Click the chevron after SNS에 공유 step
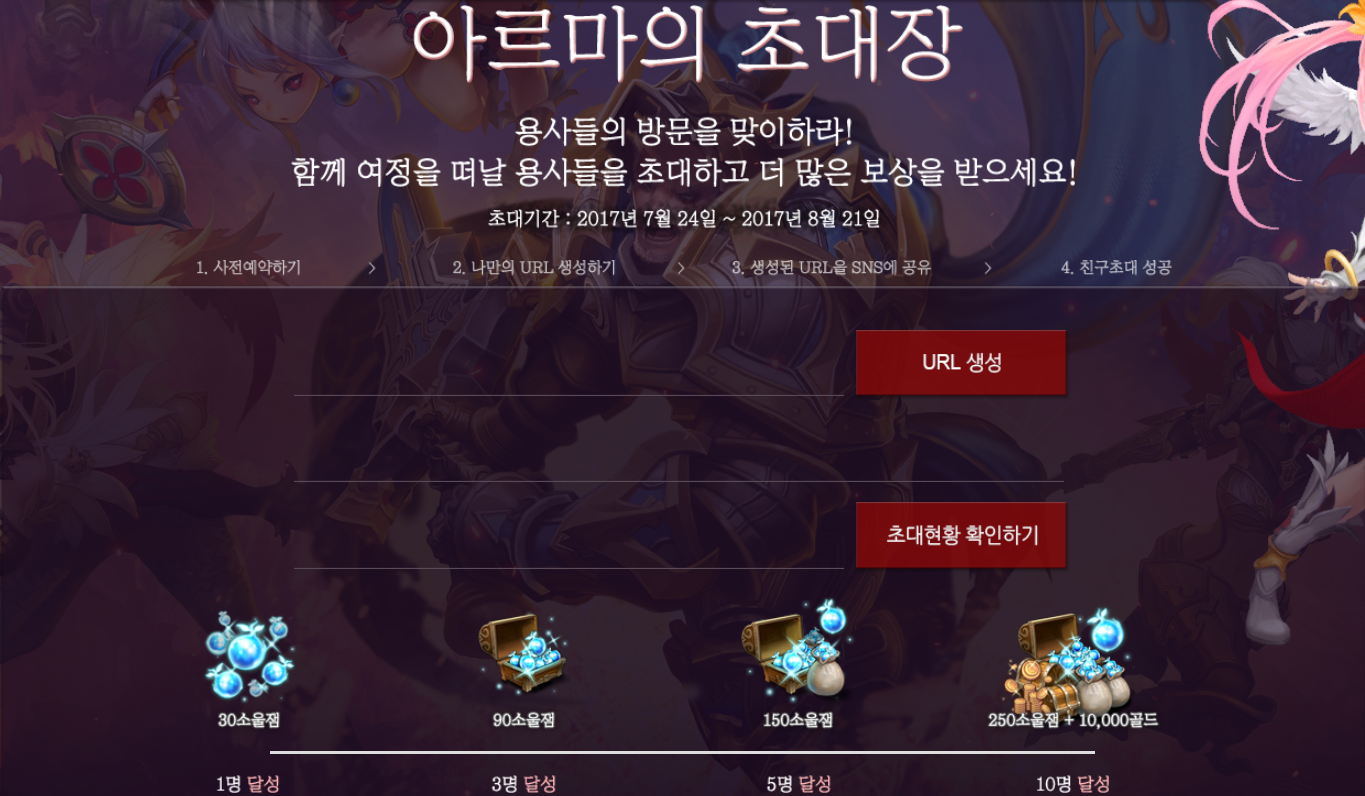1365x796 pixels. coord(988,268)
